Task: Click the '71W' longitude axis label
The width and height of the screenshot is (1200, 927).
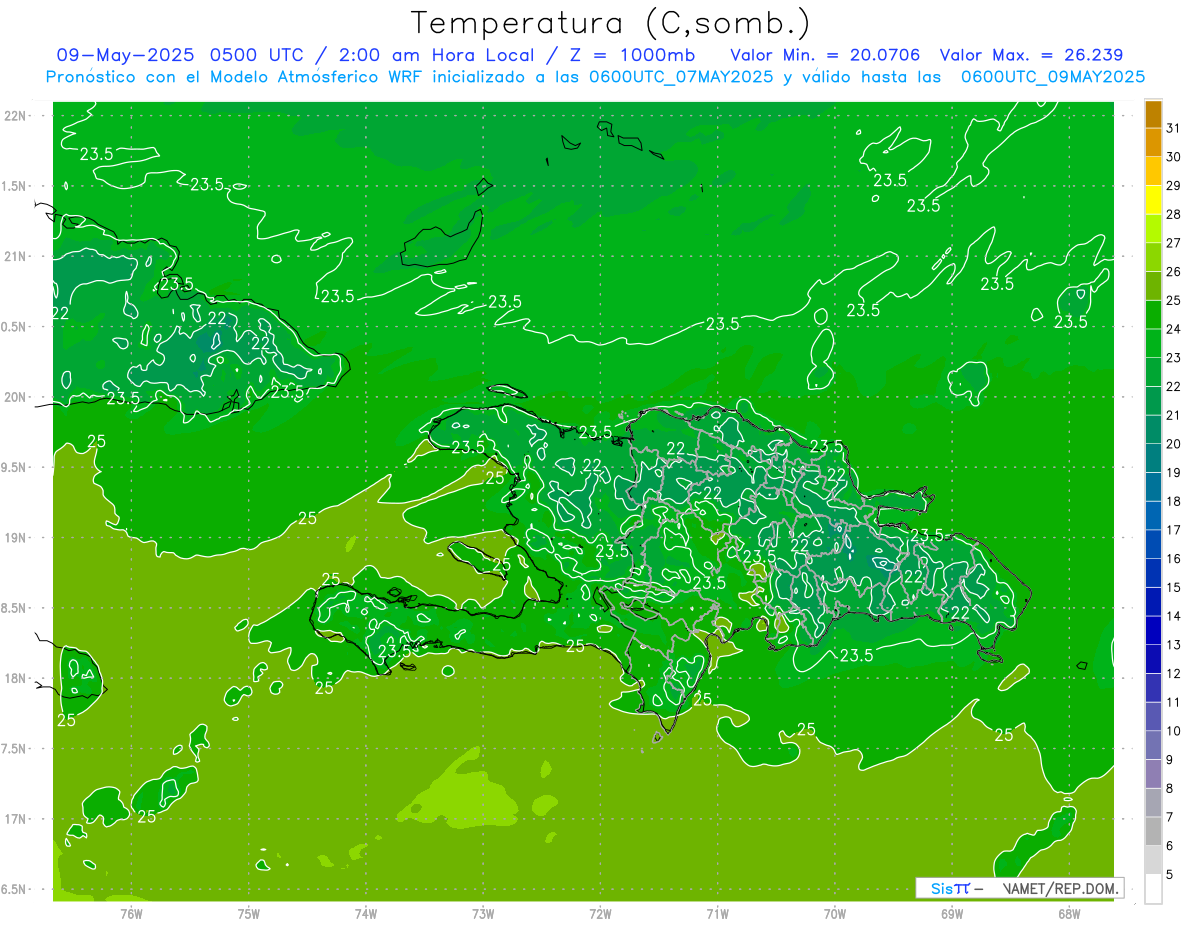Action: (717, 913)
